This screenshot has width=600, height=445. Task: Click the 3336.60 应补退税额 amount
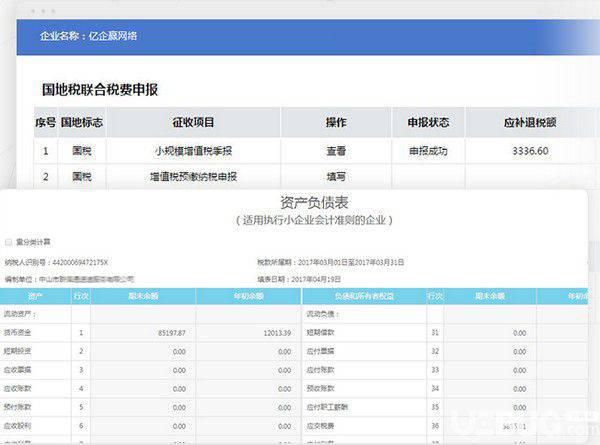(x=530, y=151)
